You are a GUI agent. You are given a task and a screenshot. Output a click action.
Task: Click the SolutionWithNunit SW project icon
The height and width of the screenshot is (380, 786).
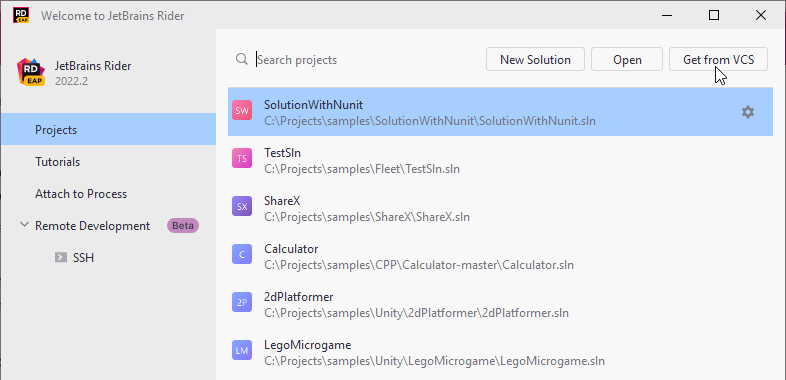click(242, 111)
